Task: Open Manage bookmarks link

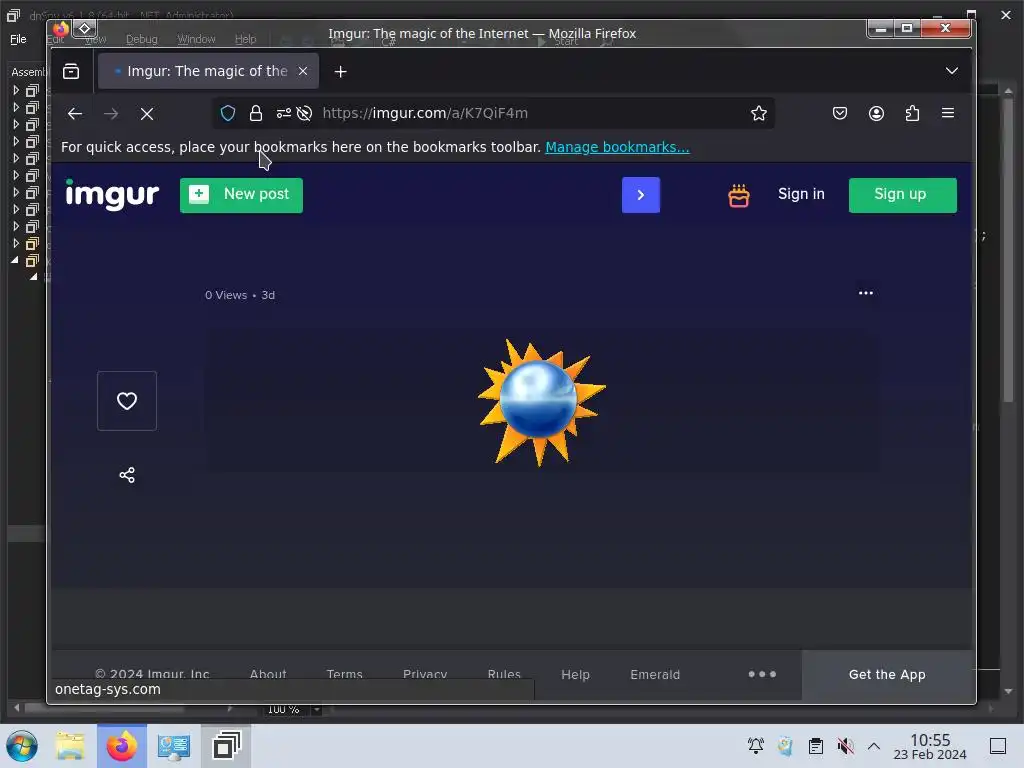Action: point(617,147)
